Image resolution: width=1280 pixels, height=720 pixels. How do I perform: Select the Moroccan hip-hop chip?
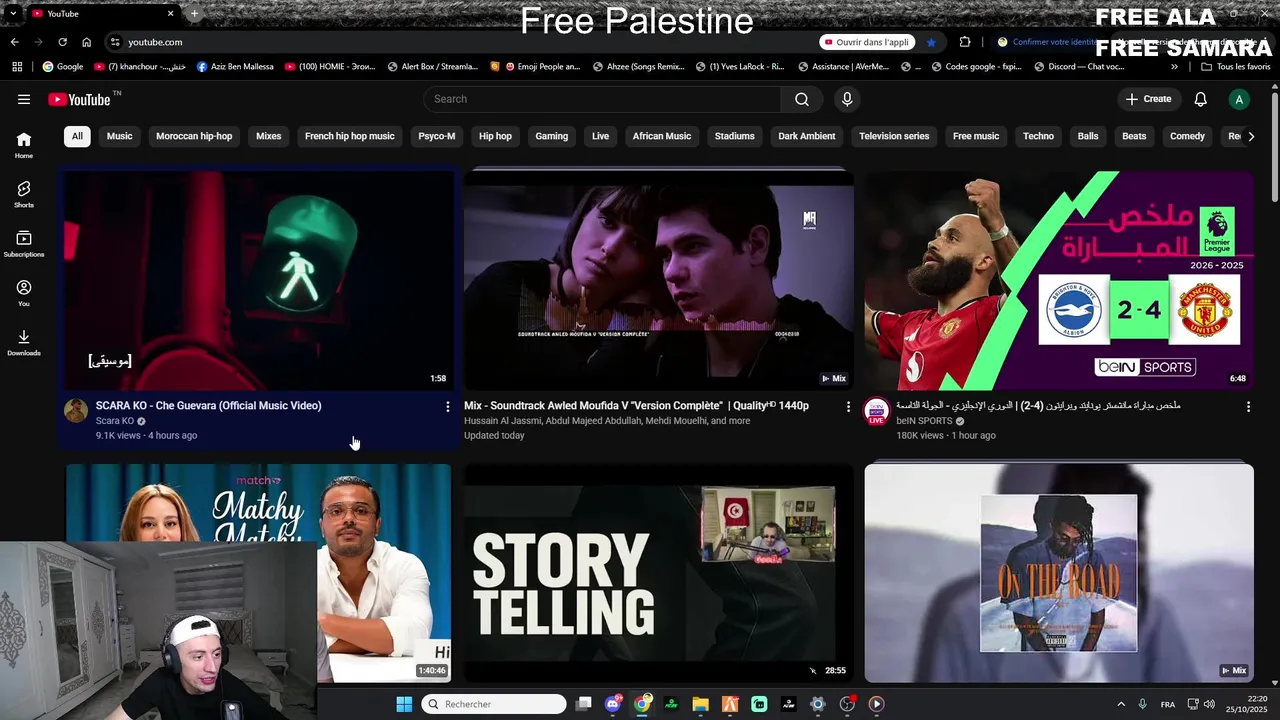(194, 136)
